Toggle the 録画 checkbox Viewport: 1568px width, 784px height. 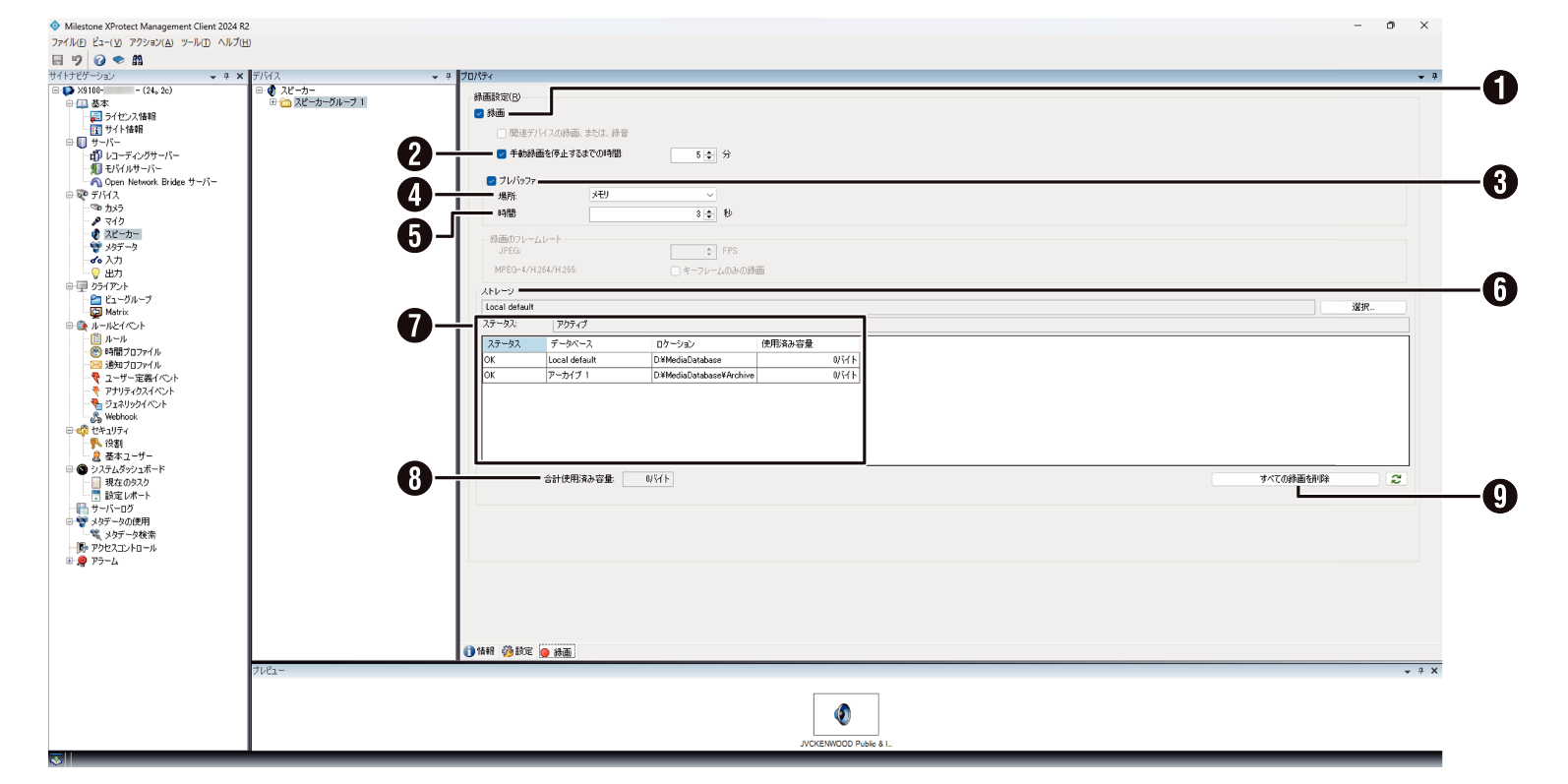coord(480,114)
